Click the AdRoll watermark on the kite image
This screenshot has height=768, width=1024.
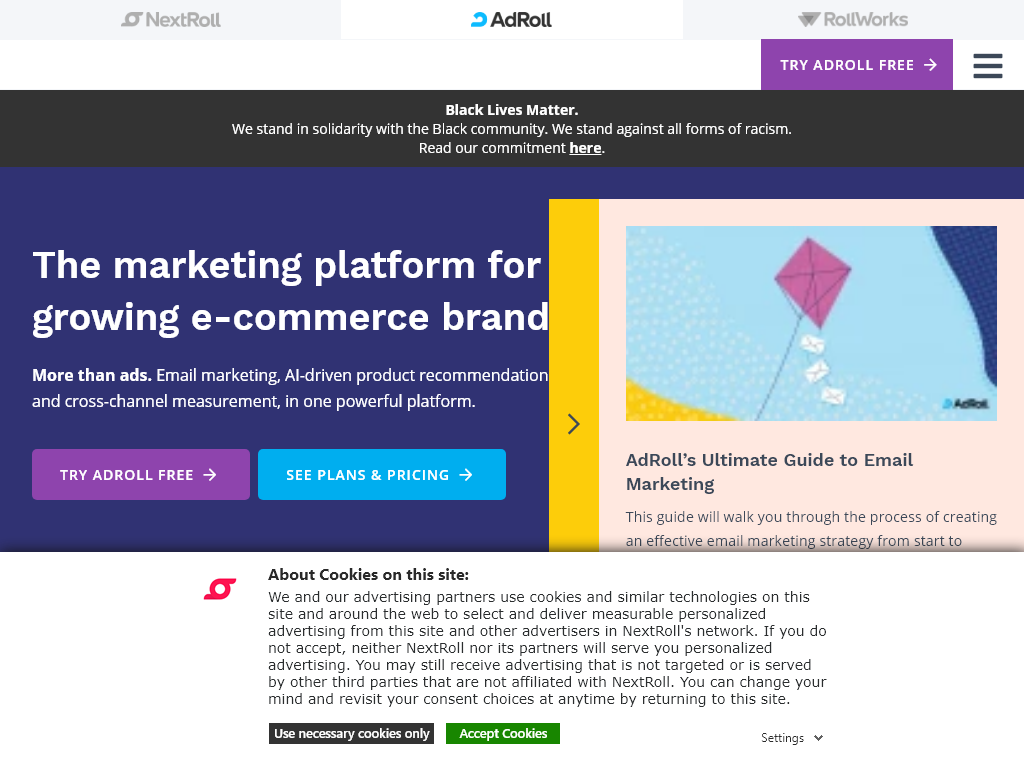(966, 404)
